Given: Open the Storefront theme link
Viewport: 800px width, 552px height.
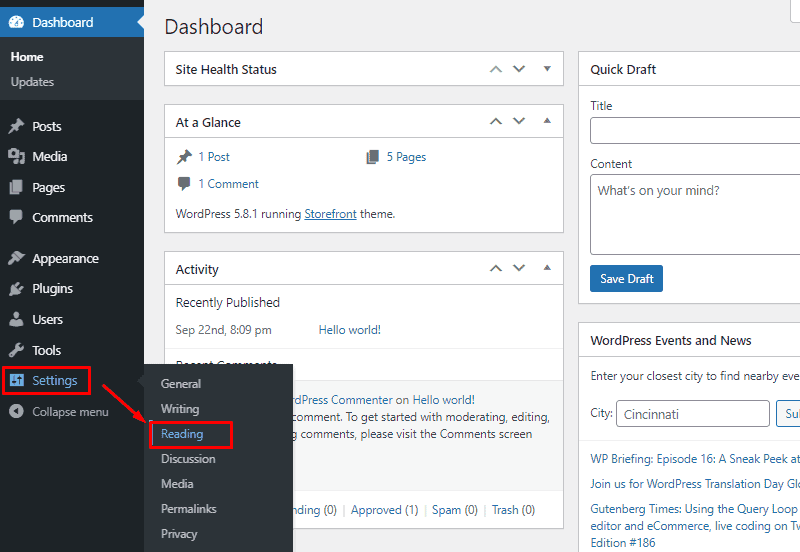Looking at the screenshot, I should [x=330, y=214].
